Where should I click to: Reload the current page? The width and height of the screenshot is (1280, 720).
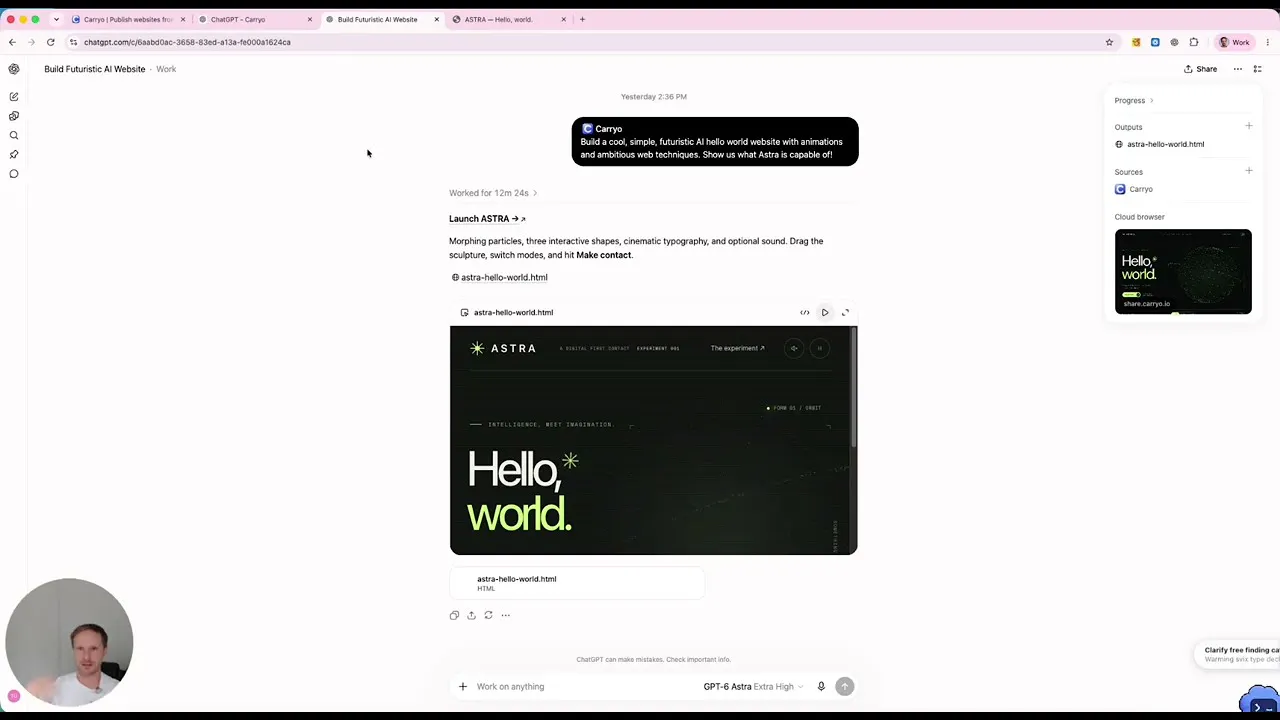pos(50,42)
